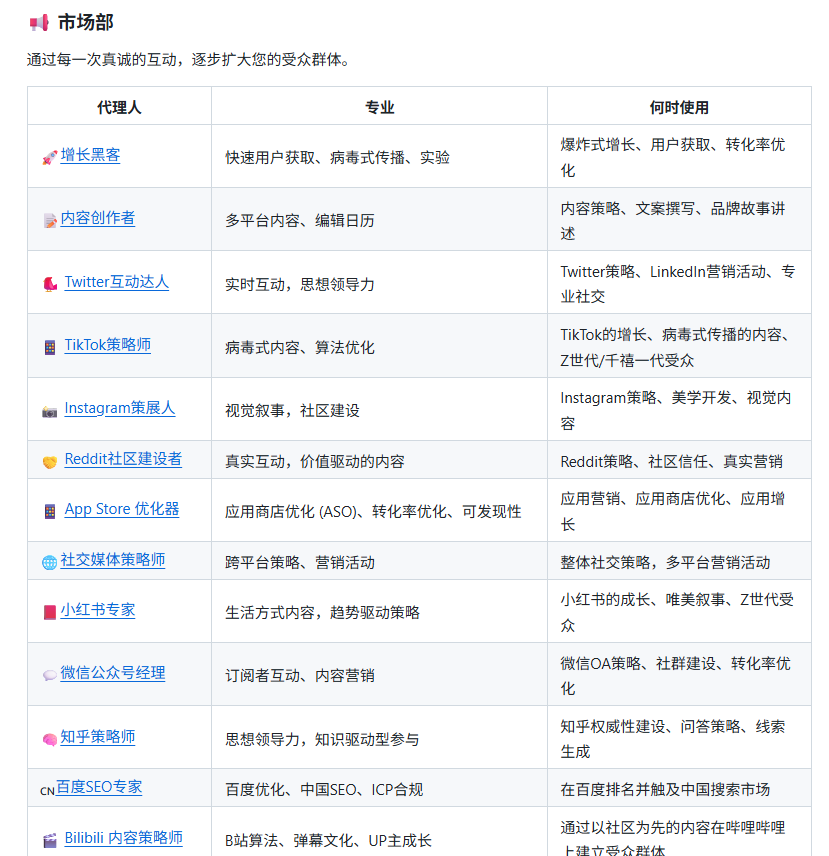This screenshot has width=829, height=856.
Task: Click the globe icon beside 社交媒体策略师
Action: tap(49, 562)
